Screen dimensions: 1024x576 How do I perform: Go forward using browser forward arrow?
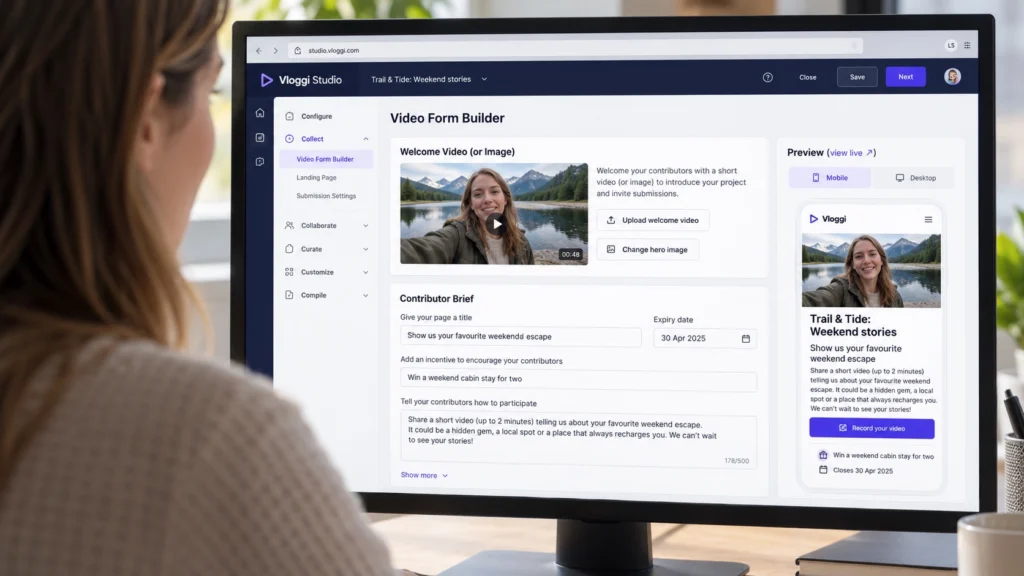pyautogui.click(x=276, y=50)
